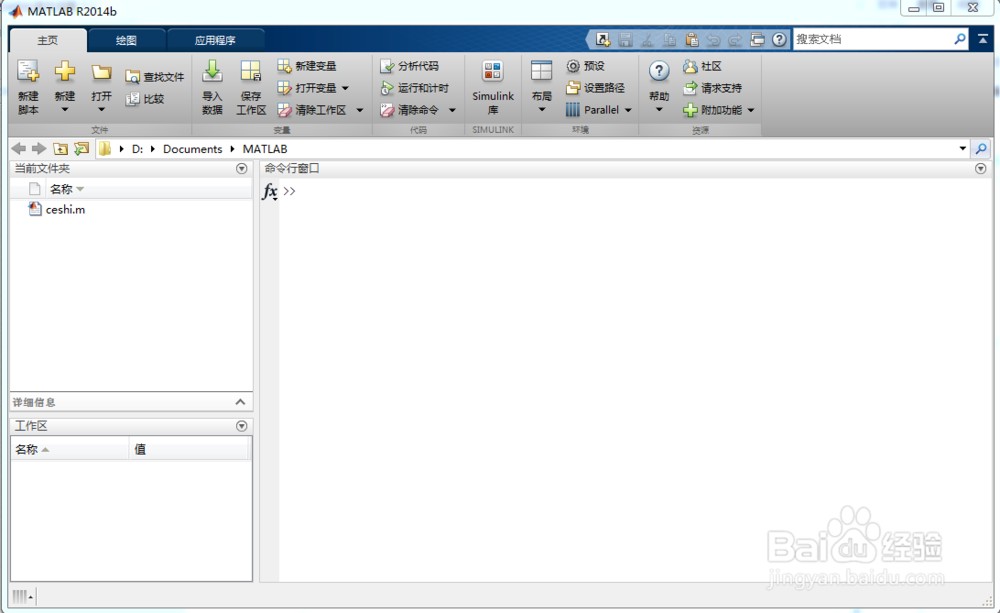Click the quick access cut icon
Viewport: 1000px width, 613px height.
pyautogui.click(x=647, y=40)
